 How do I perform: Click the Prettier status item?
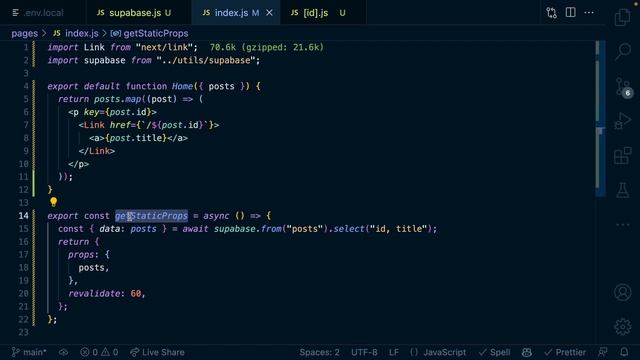565,352
